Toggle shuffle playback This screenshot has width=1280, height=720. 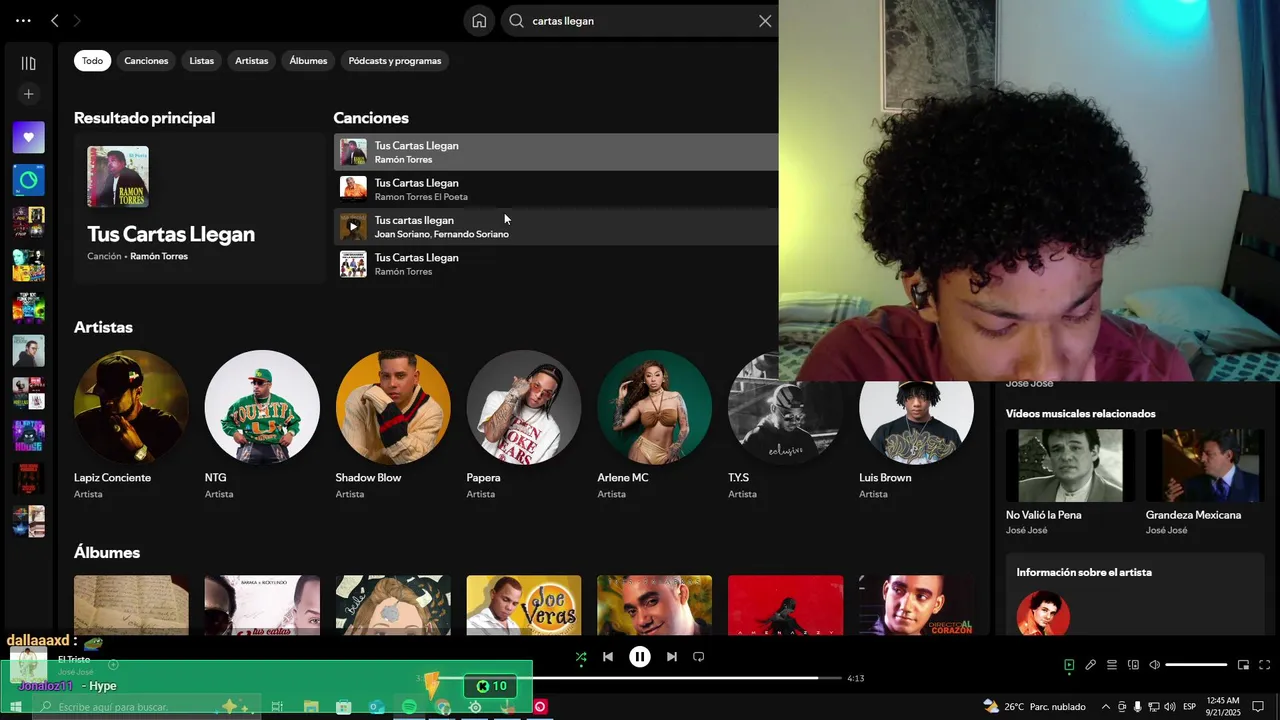click(581, 657)
